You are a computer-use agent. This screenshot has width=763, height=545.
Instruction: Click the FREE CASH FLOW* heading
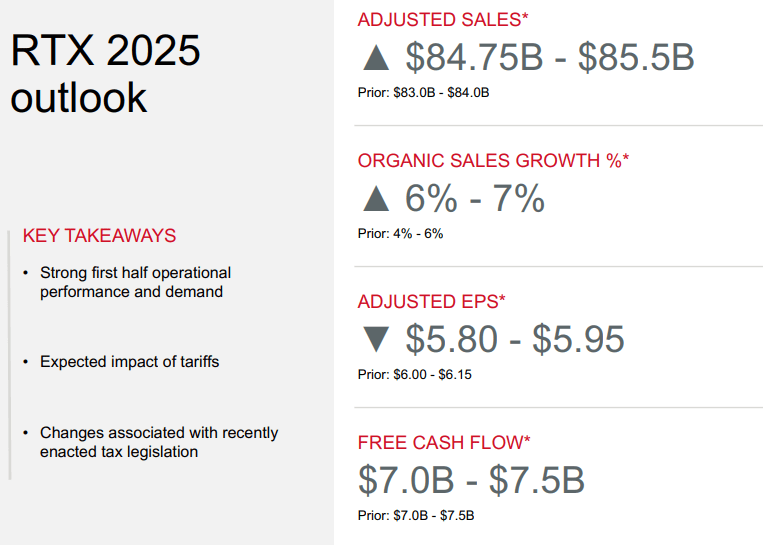pyautogui.click(x=444, y=442)
